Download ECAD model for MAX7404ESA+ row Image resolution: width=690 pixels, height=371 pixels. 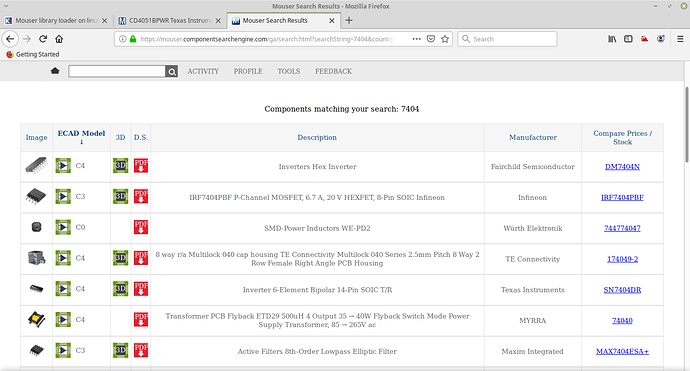(x=63, y=350)
